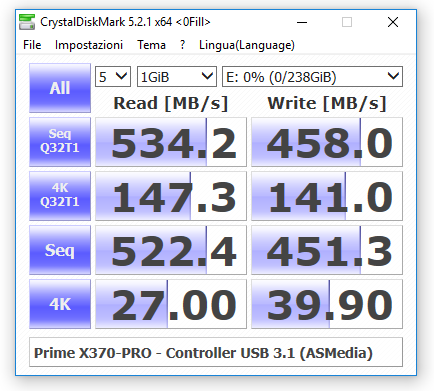Start the Seq Q32T1 test
The width and height of the screenshot is (434, 391).
point(60,142)
